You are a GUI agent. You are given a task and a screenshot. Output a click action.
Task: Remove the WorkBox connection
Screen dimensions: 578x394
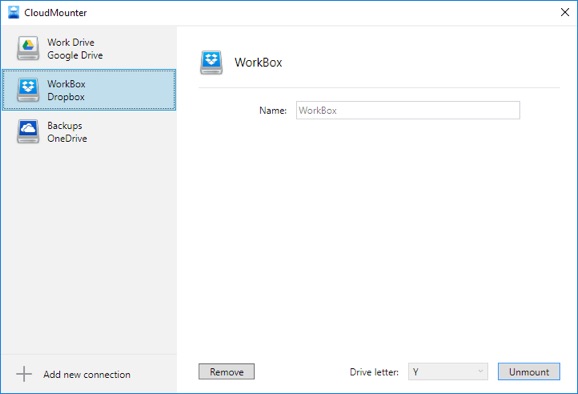pos(226,372)
